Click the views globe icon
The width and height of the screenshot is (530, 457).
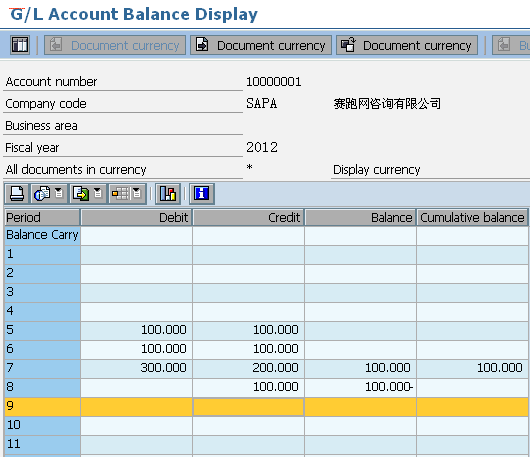[x=42, y=194]
